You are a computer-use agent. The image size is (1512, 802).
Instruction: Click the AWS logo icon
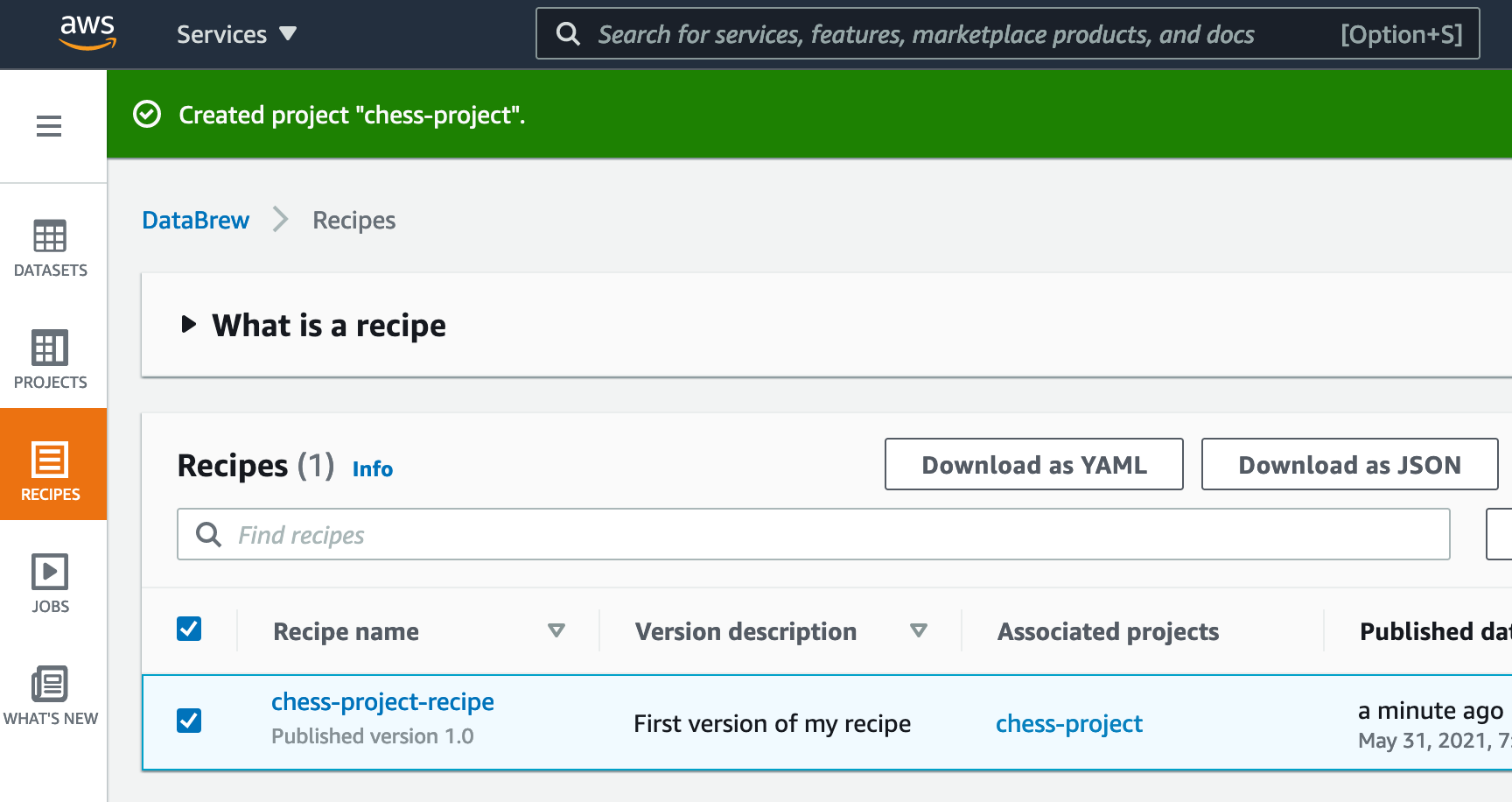pos(87,32)
